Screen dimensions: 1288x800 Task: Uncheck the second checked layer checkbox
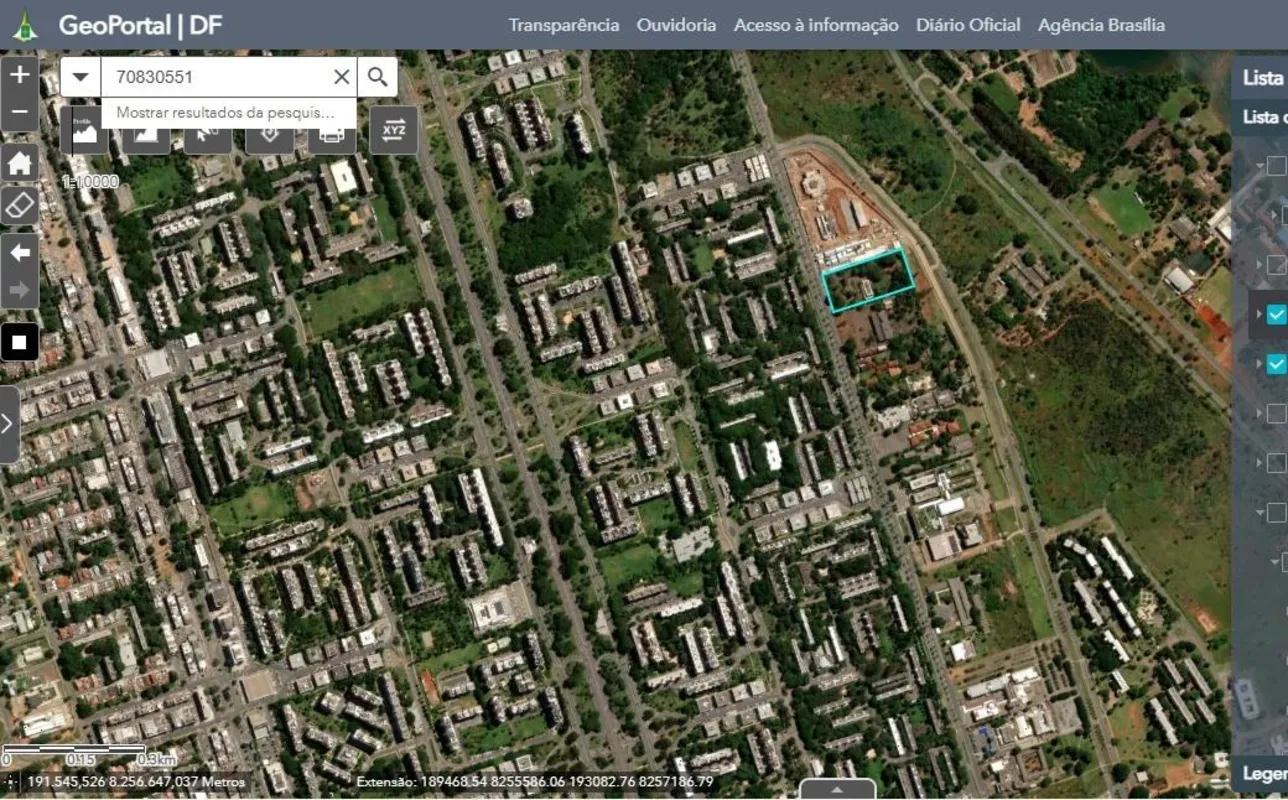point(1276,364)
